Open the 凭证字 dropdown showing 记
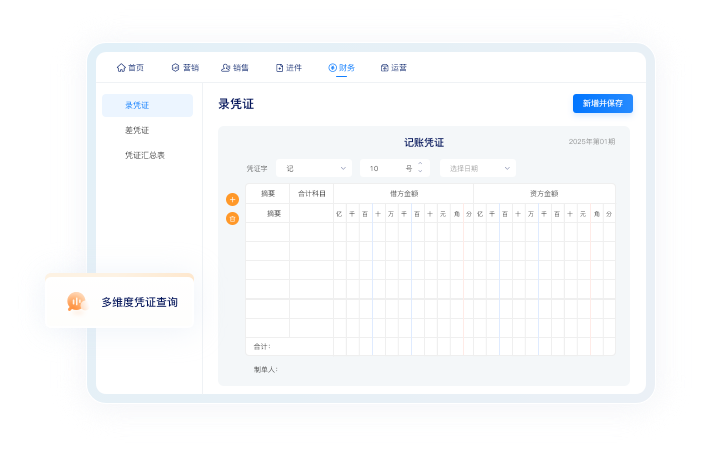Image resolution: width=701 pixels, height=452 pixels. click(x=314, y=168)
